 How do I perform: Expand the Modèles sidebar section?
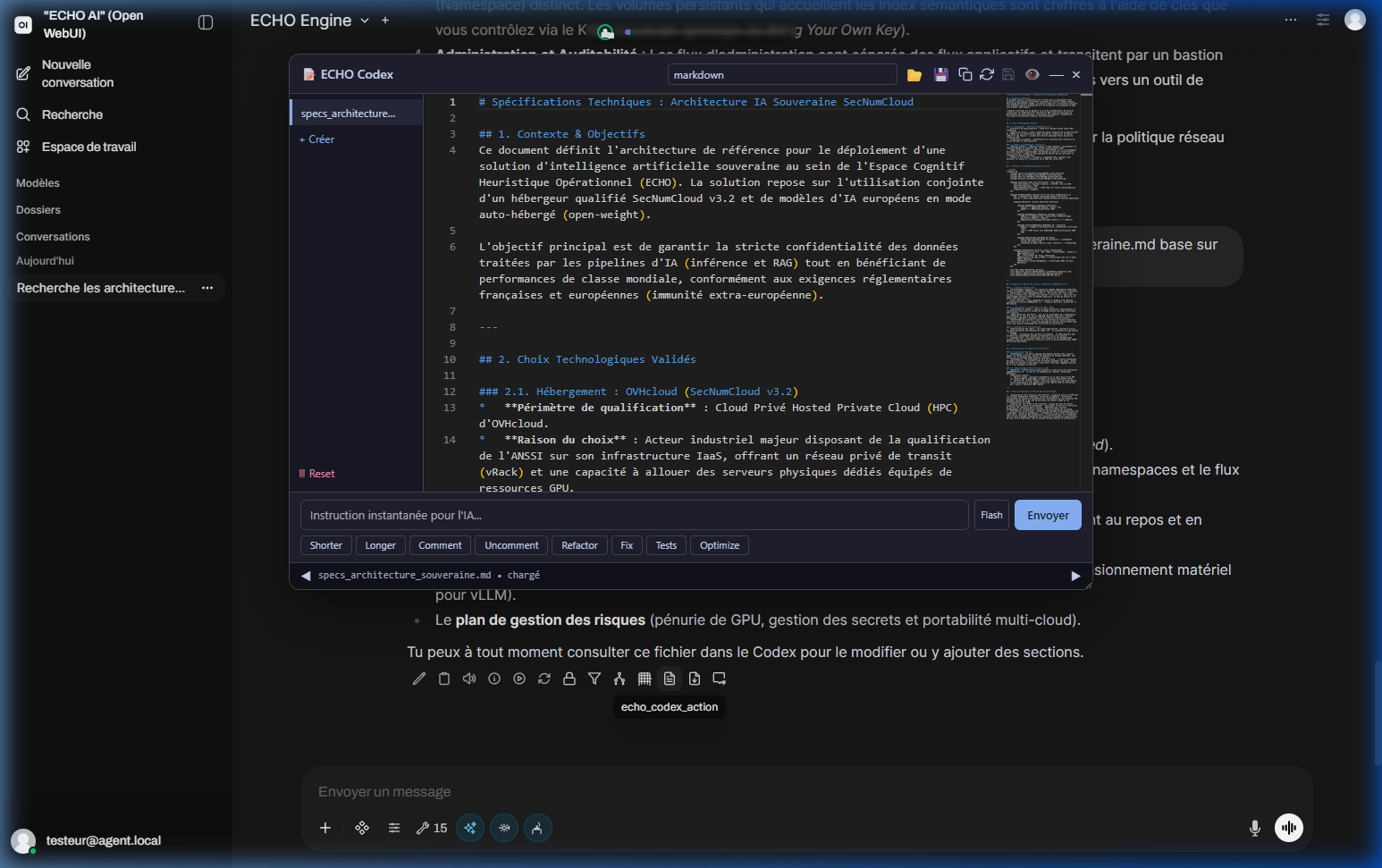(38, 183)
